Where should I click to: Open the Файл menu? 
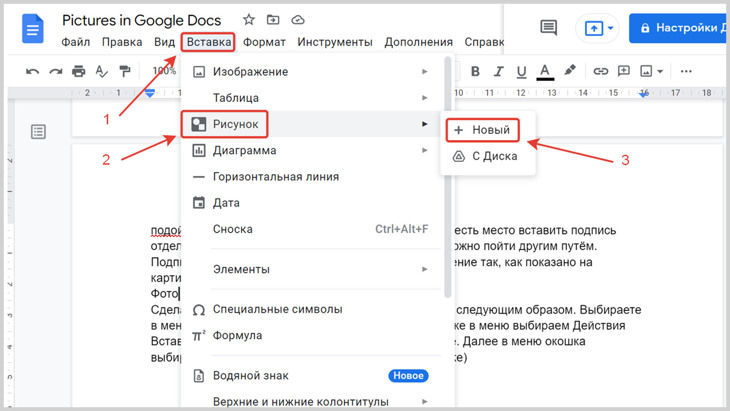pyautogui.click(x=75, y=42)
